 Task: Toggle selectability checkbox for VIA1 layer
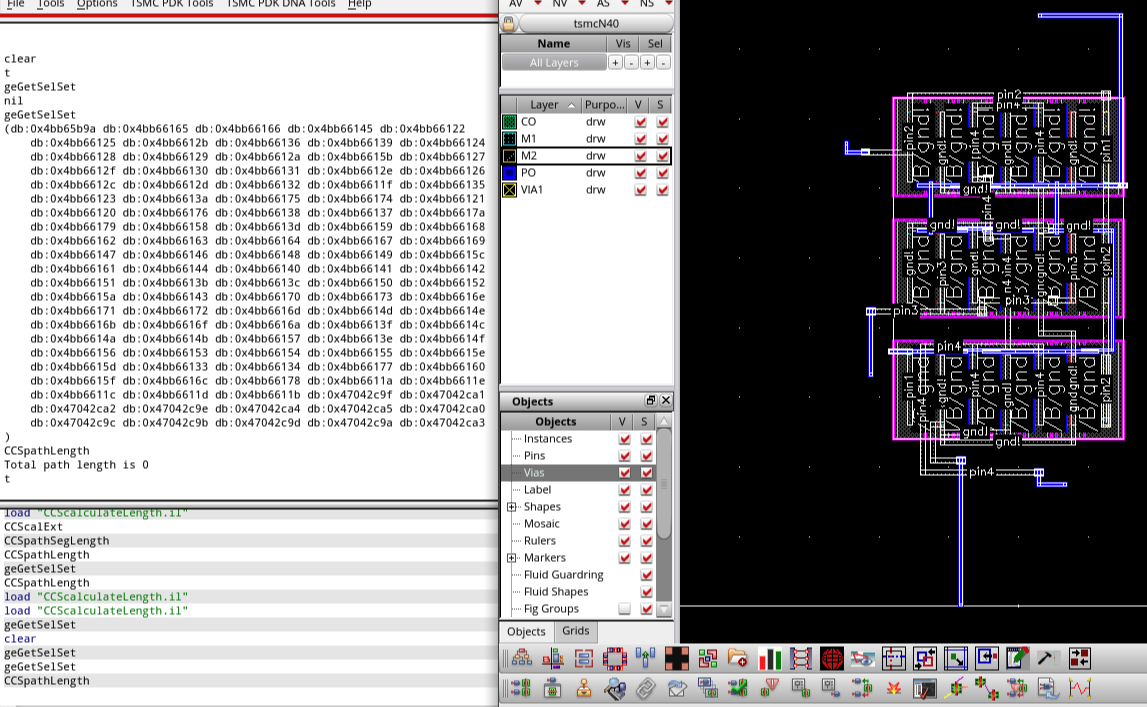coord(662,190)
